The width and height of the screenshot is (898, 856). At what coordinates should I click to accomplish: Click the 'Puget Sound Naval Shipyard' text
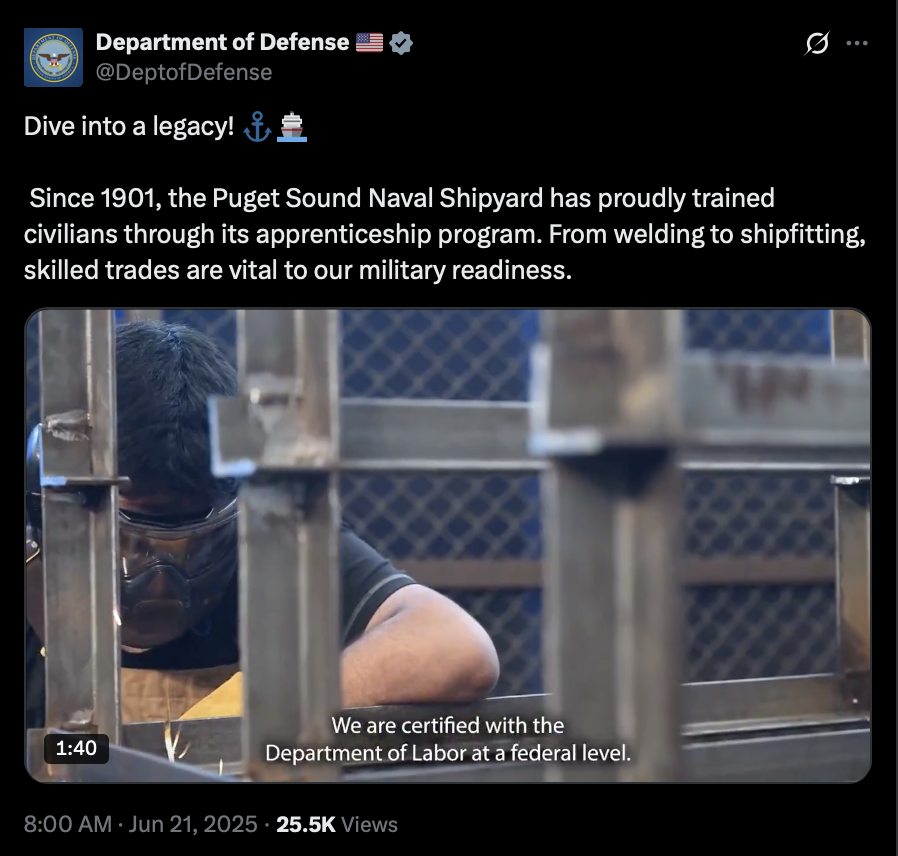(x=377, y=198)
